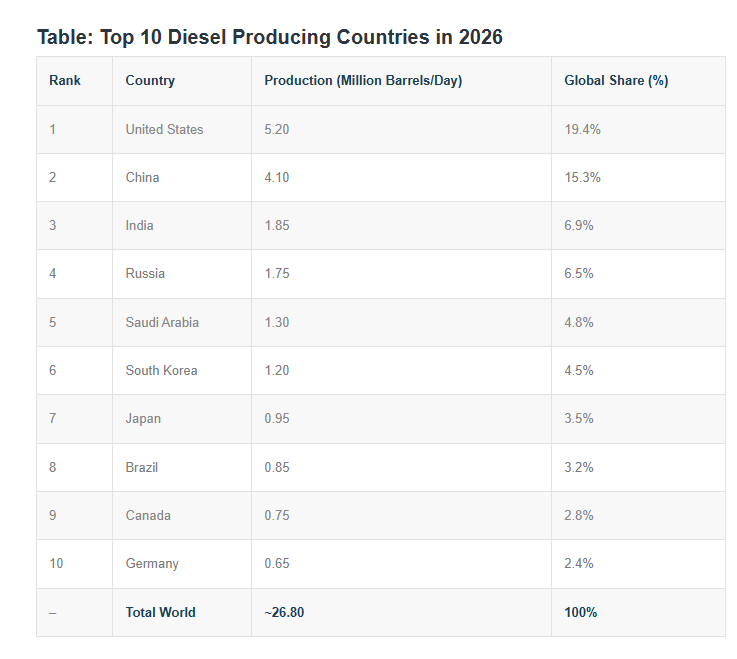Click rank number 4 in Russia row
This screenshot has height=659, width=737.
click(x=53, y=273)
